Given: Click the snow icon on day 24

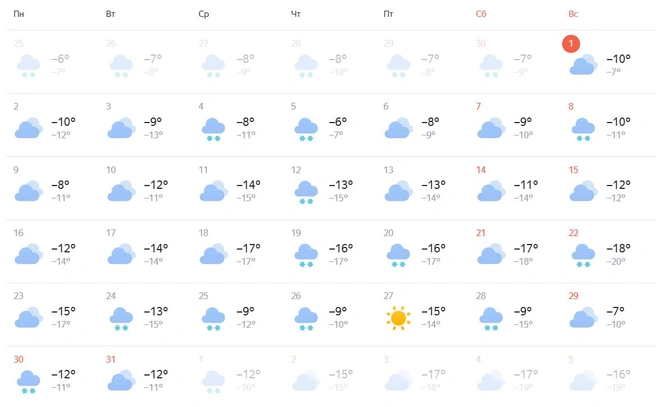Looking at the screenshot, I should 122,318.
